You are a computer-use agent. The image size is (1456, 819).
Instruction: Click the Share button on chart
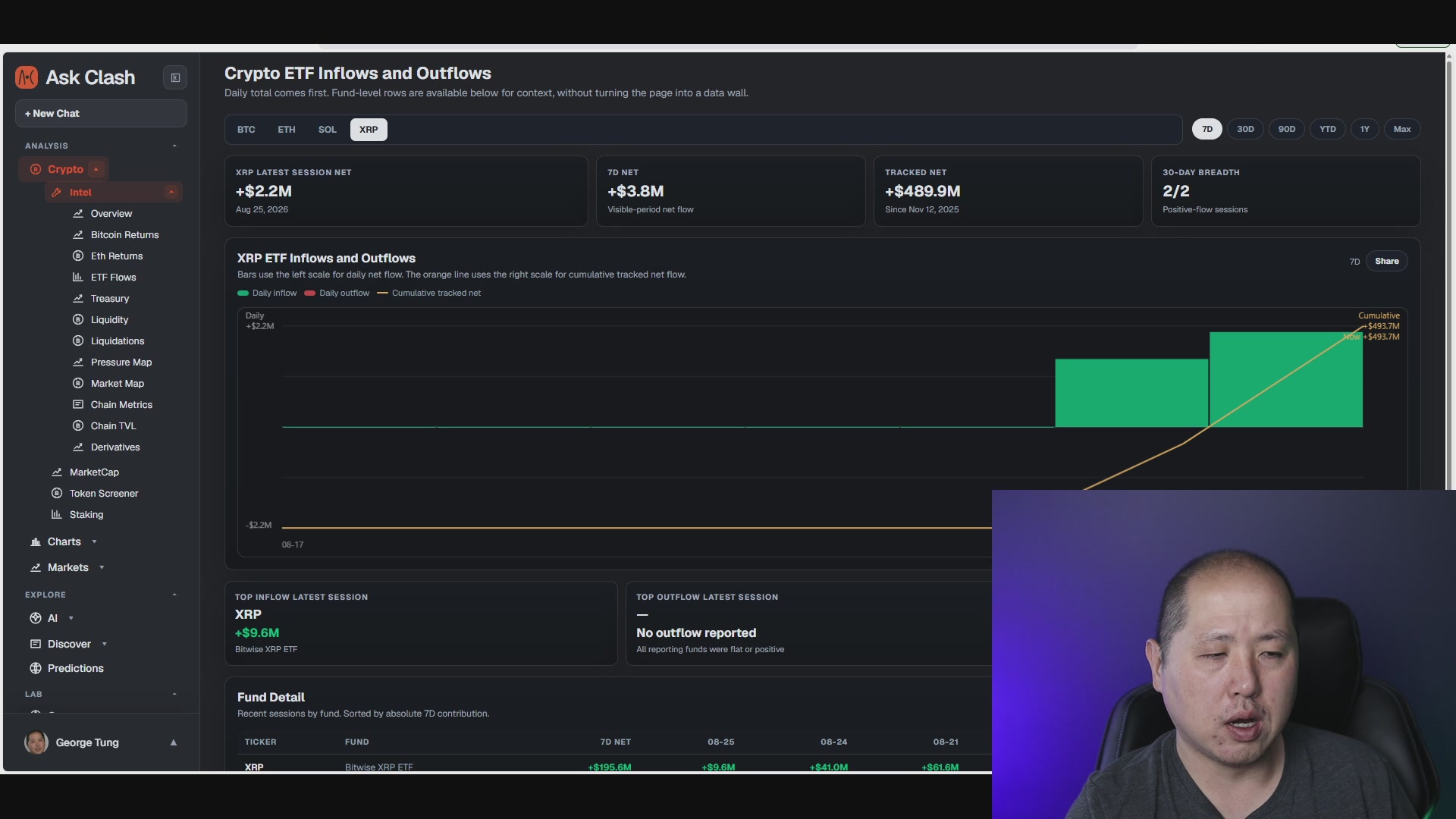coord(1387,262)
